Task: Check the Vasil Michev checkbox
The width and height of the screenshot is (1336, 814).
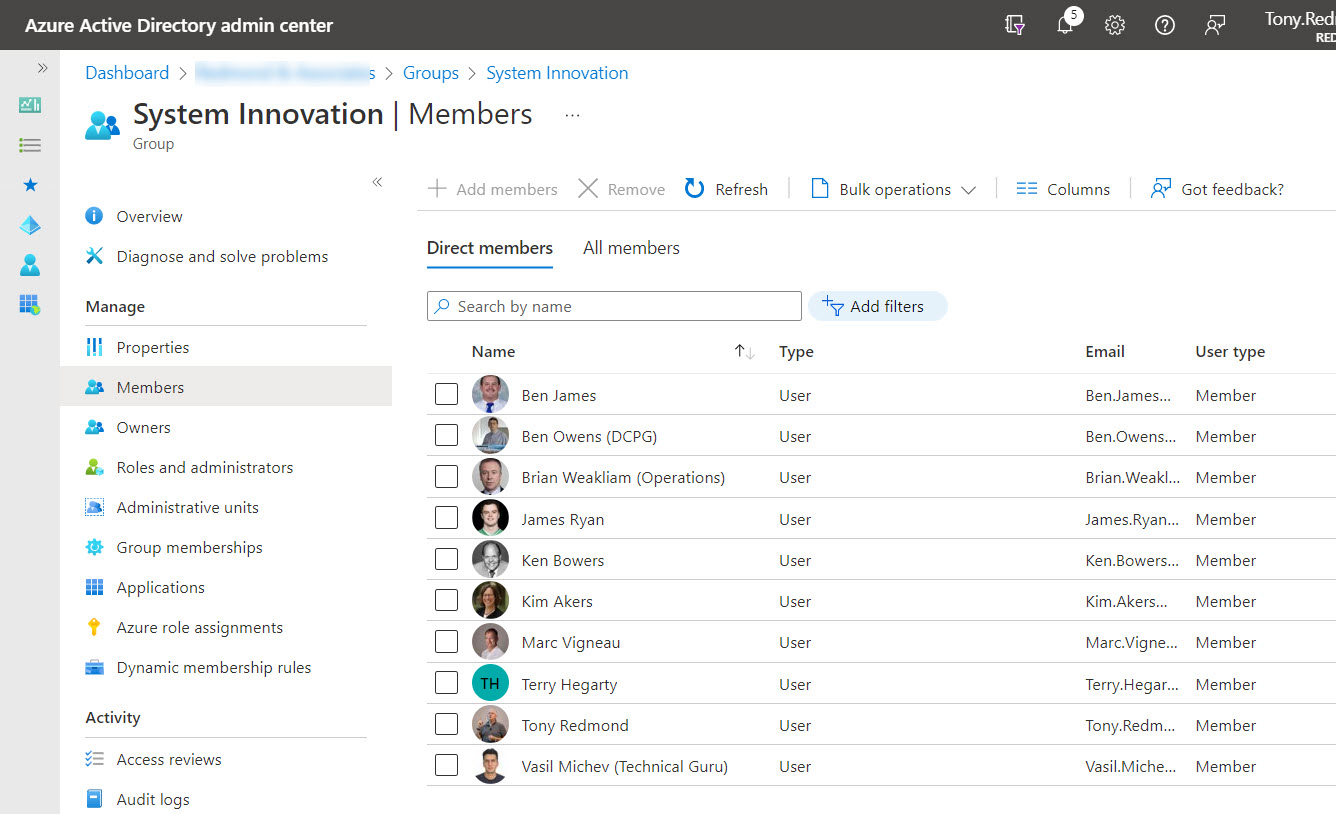Action: (446, 765)
